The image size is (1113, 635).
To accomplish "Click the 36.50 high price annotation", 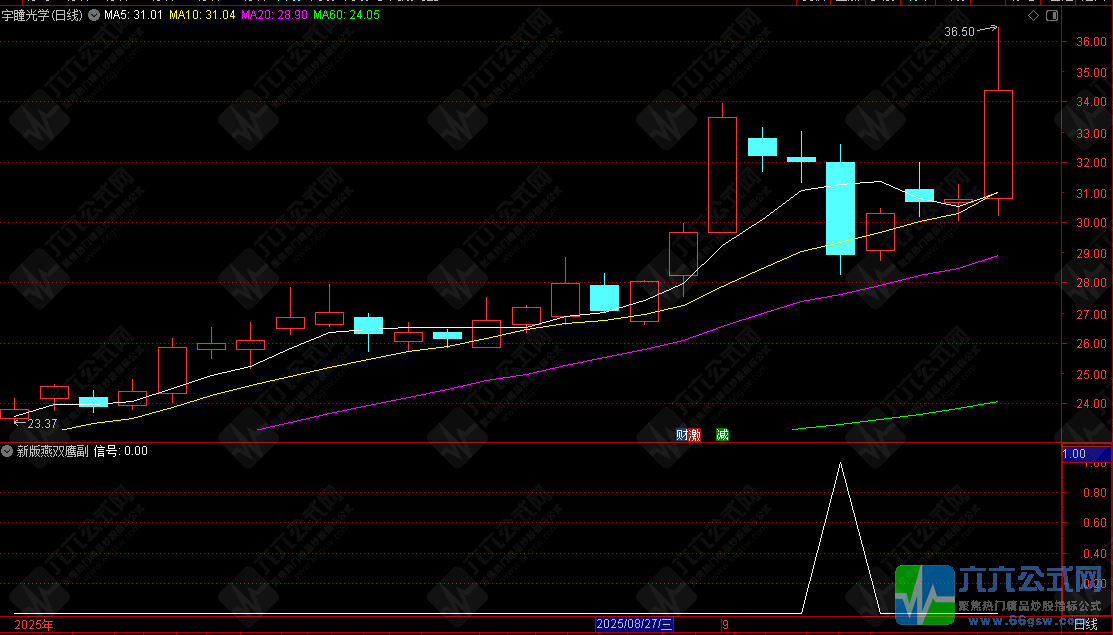I will [x=960, y=32].
